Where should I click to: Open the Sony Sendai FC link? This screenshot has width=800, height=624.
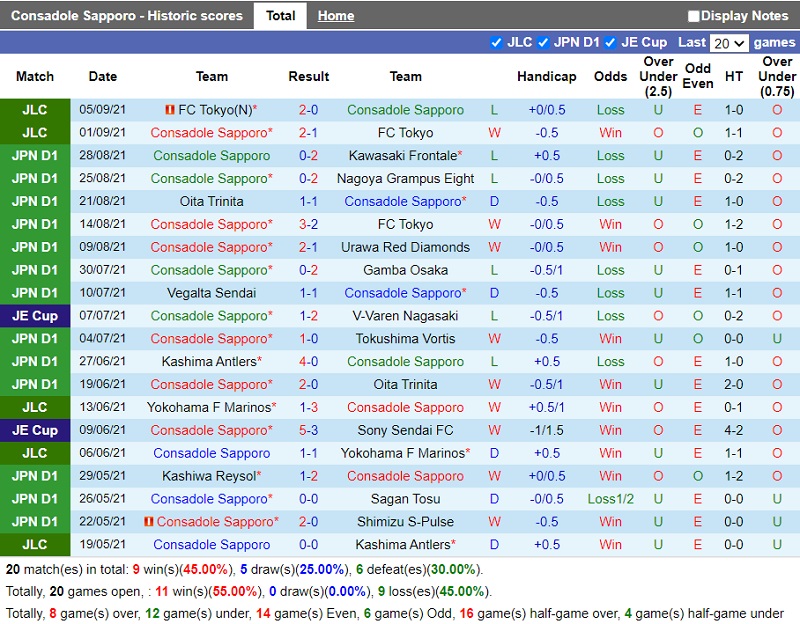coord(405,430)
